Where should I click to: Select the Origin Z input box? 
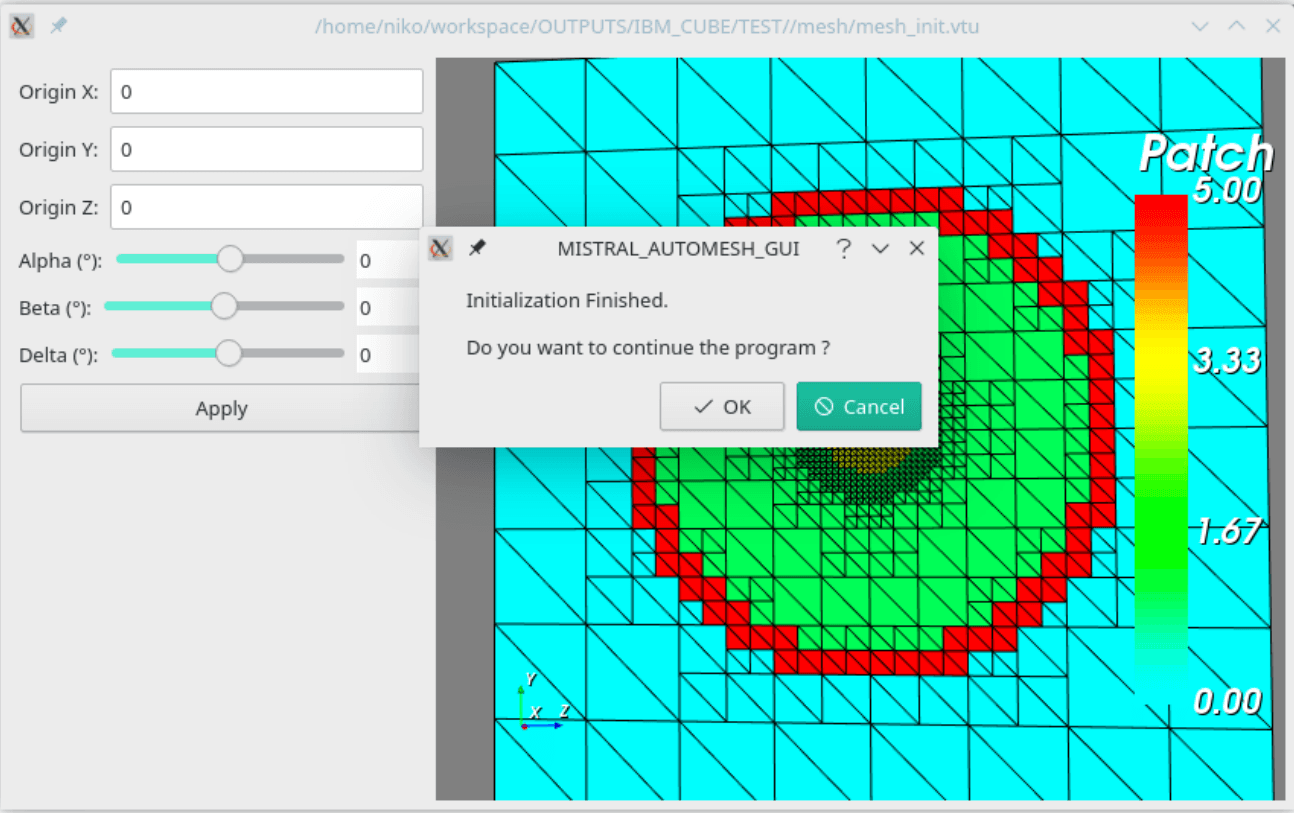pyautogui.click(x=266, y=208)
